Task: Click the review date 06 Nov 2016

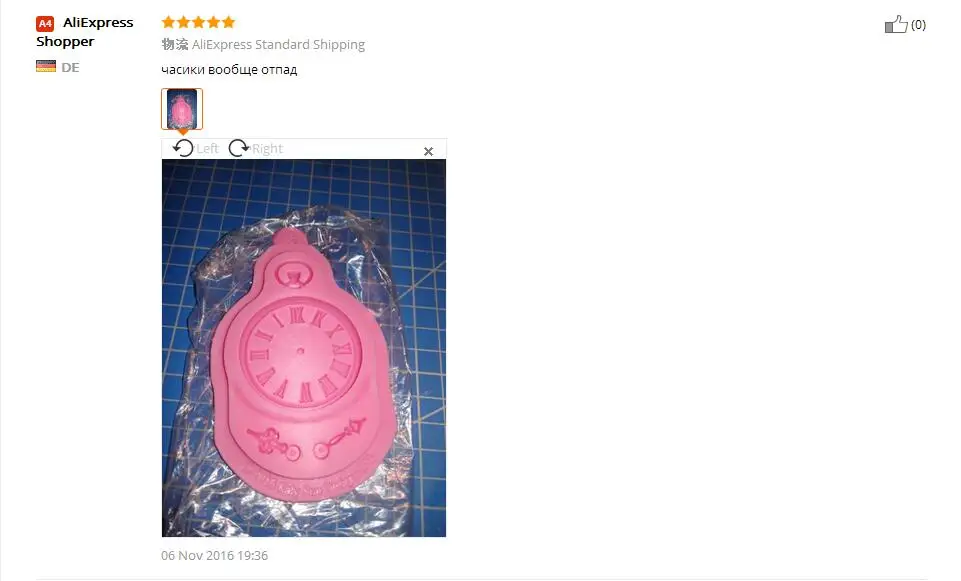Action: [x=215, y=556]
